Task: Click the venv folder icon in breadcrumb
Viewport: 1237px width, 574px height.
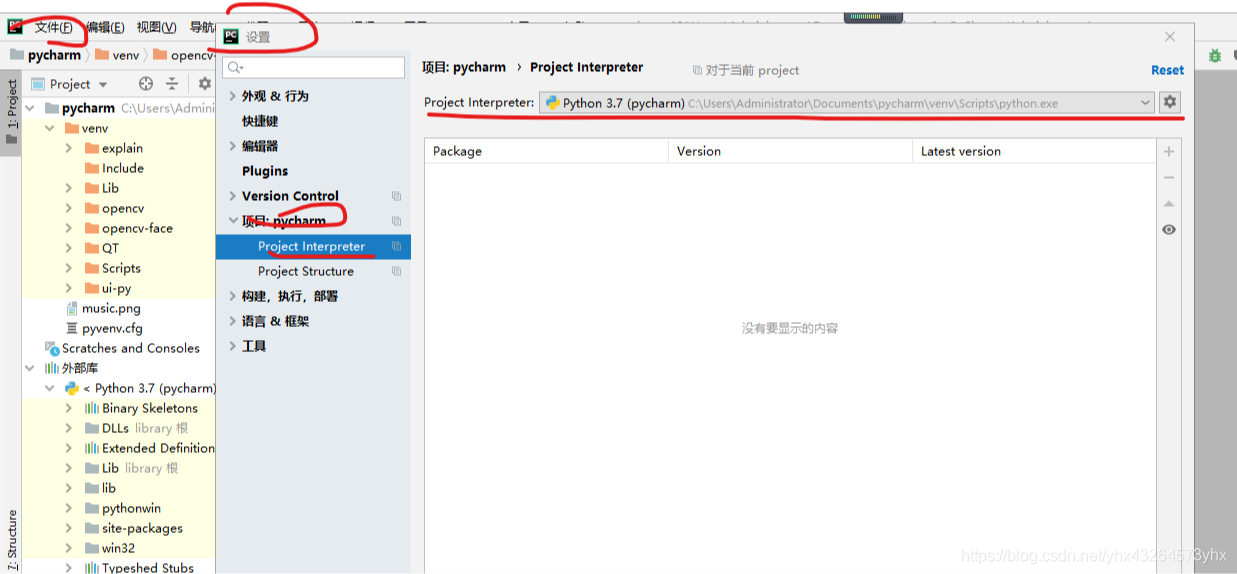Action: coord(102,55)
